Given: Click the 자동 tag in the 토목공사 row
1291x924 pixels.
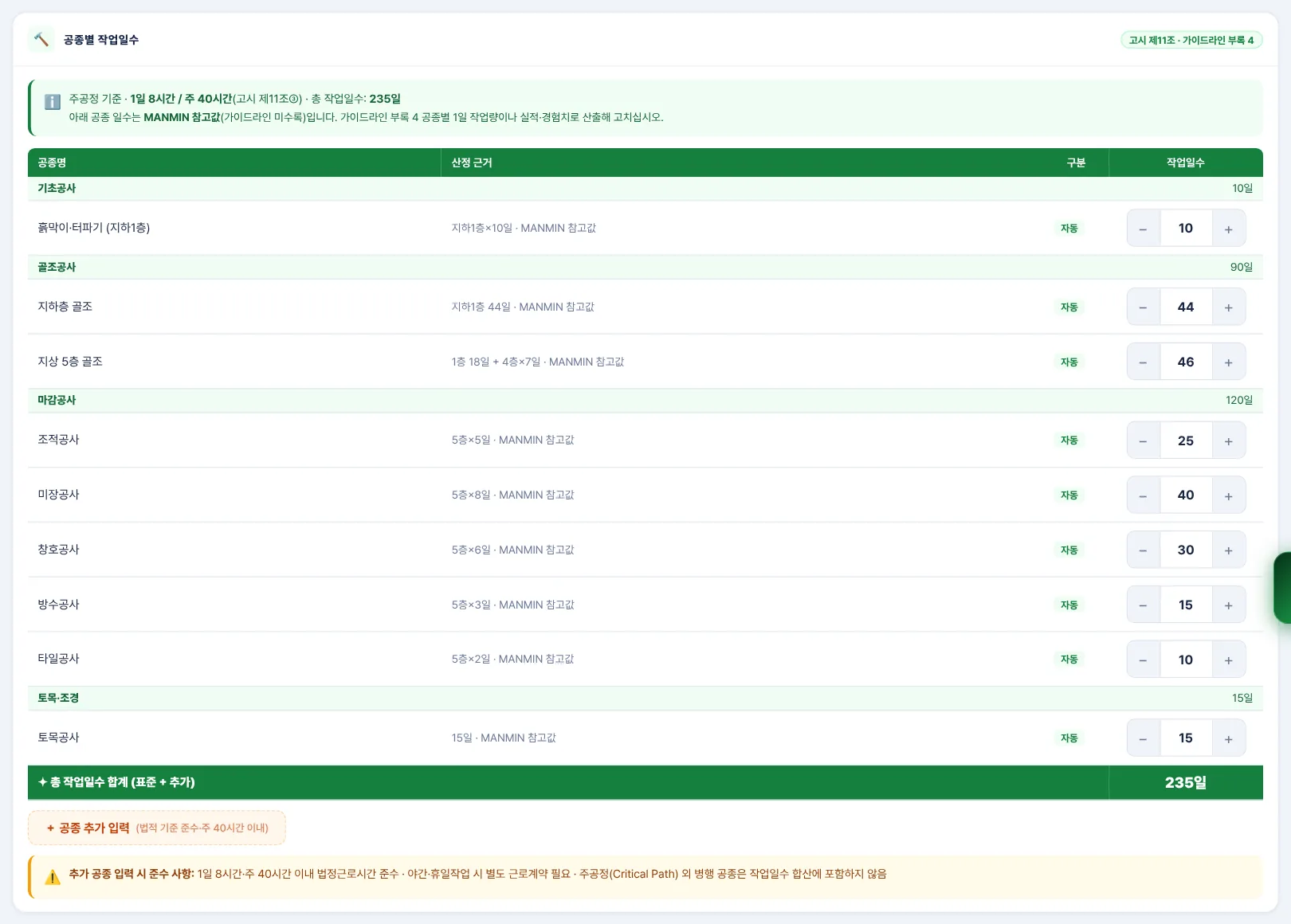Looking at the screenshot, I should coord(1069,738).
